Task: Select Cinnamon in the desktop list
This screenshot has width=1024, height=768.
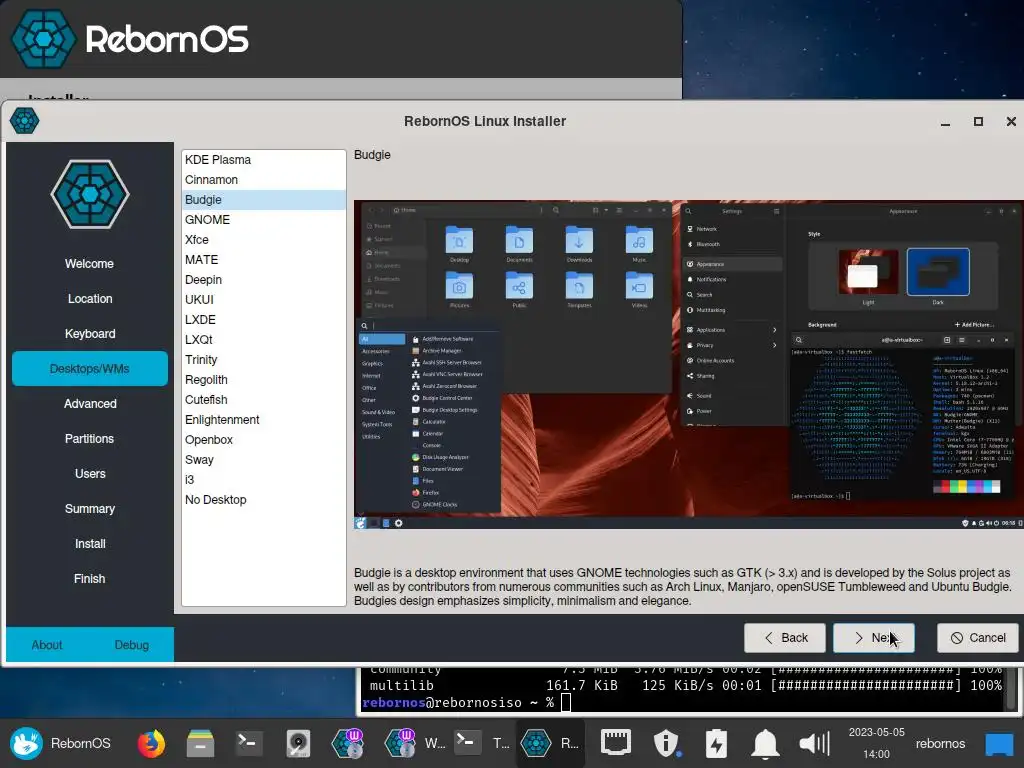Action: tap(263, 180)
